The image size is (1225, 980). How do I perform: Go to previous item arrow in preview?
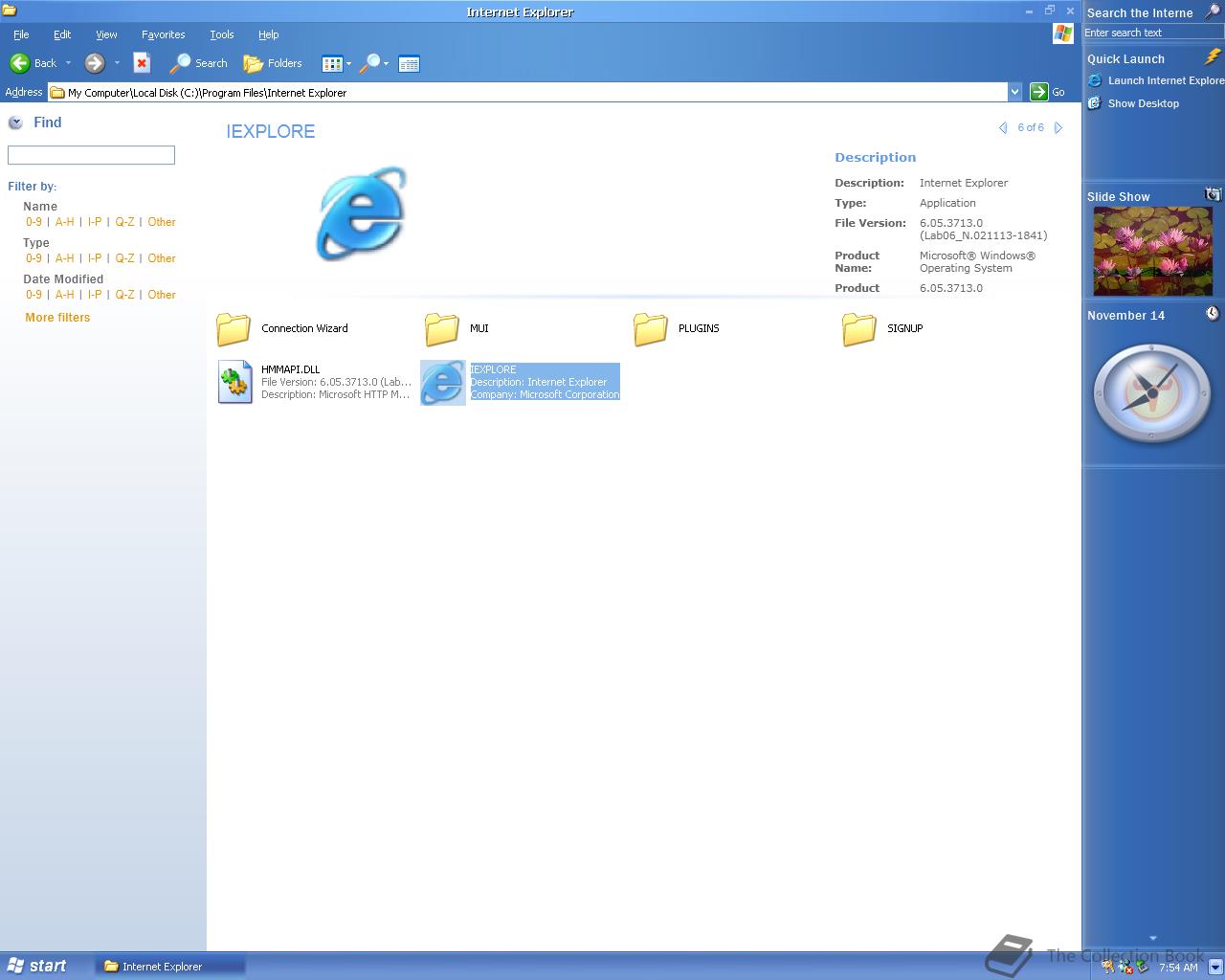1003,127
